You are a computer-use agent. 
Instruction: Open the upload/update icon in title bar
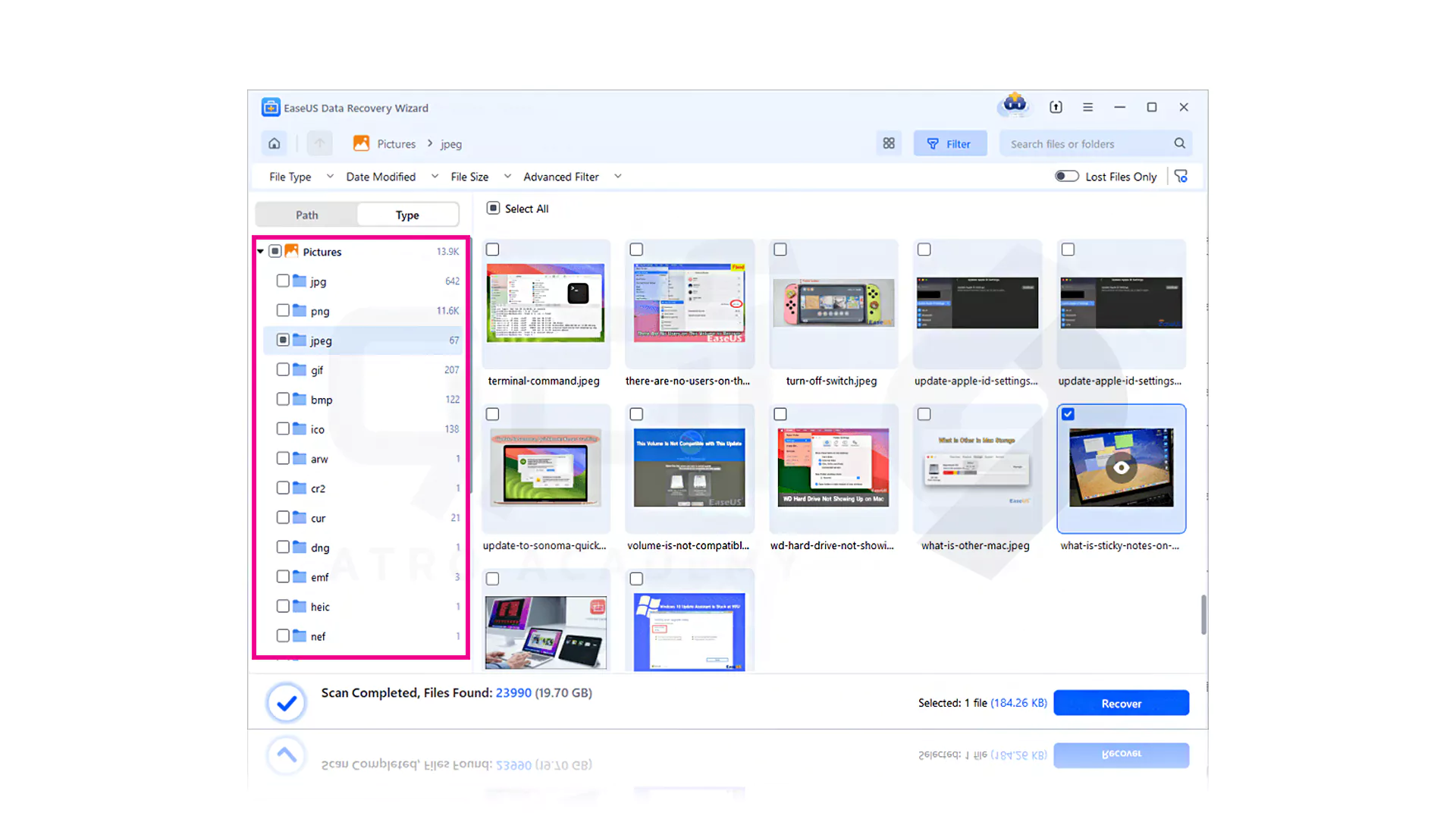[x=1056, y=107]
